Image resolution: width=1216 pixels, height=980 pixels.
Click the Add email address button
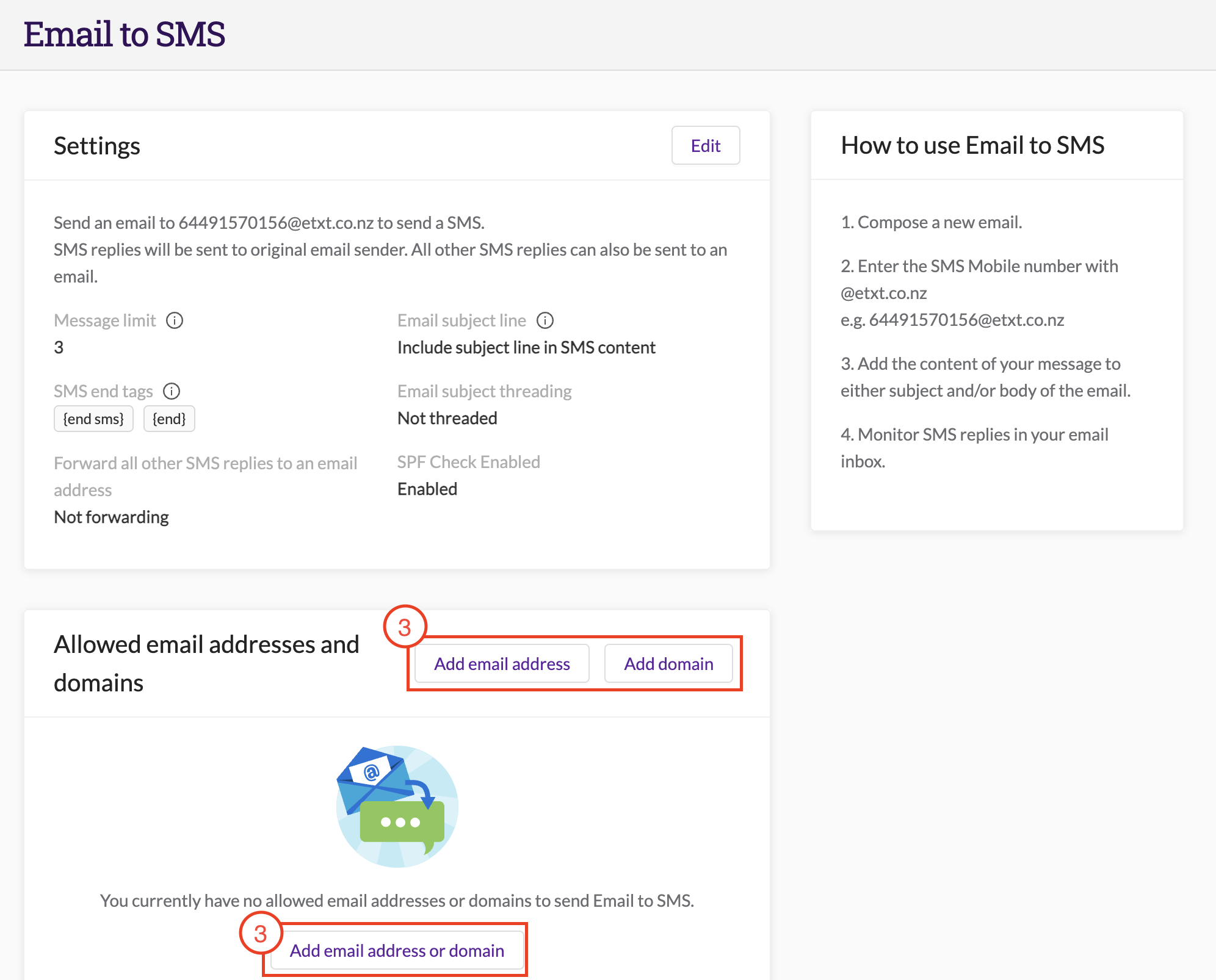point(502,664)
